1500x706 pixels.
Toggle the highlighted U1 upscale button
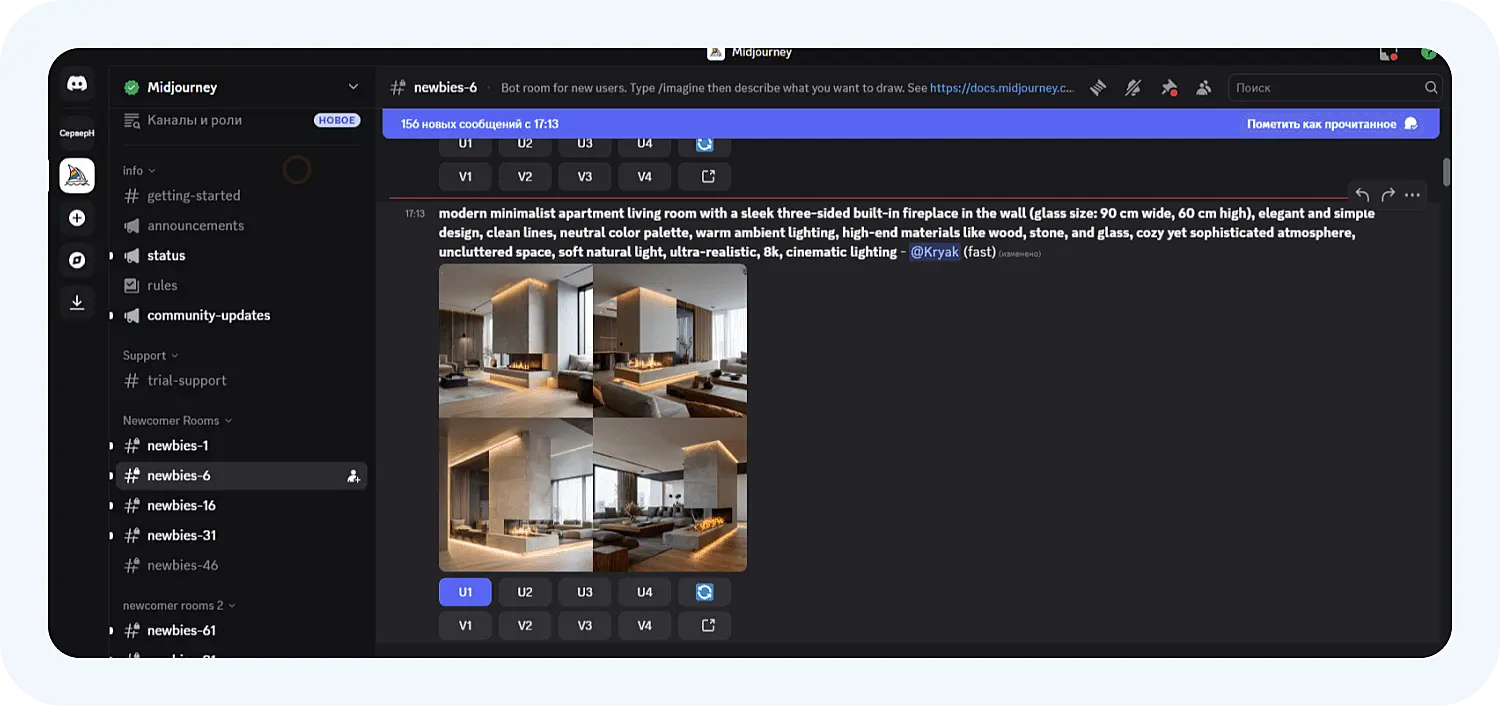click(465, 592)
